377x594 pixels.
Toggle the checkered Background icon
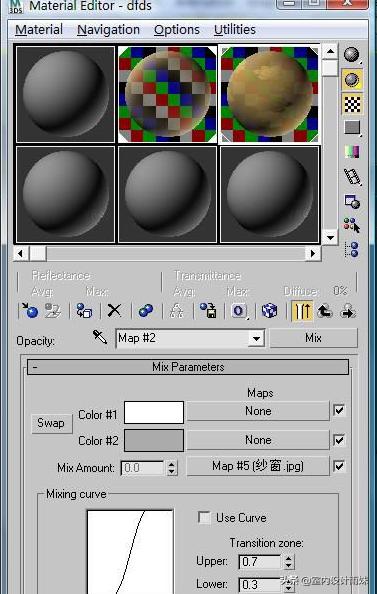[x=352, y=105]
